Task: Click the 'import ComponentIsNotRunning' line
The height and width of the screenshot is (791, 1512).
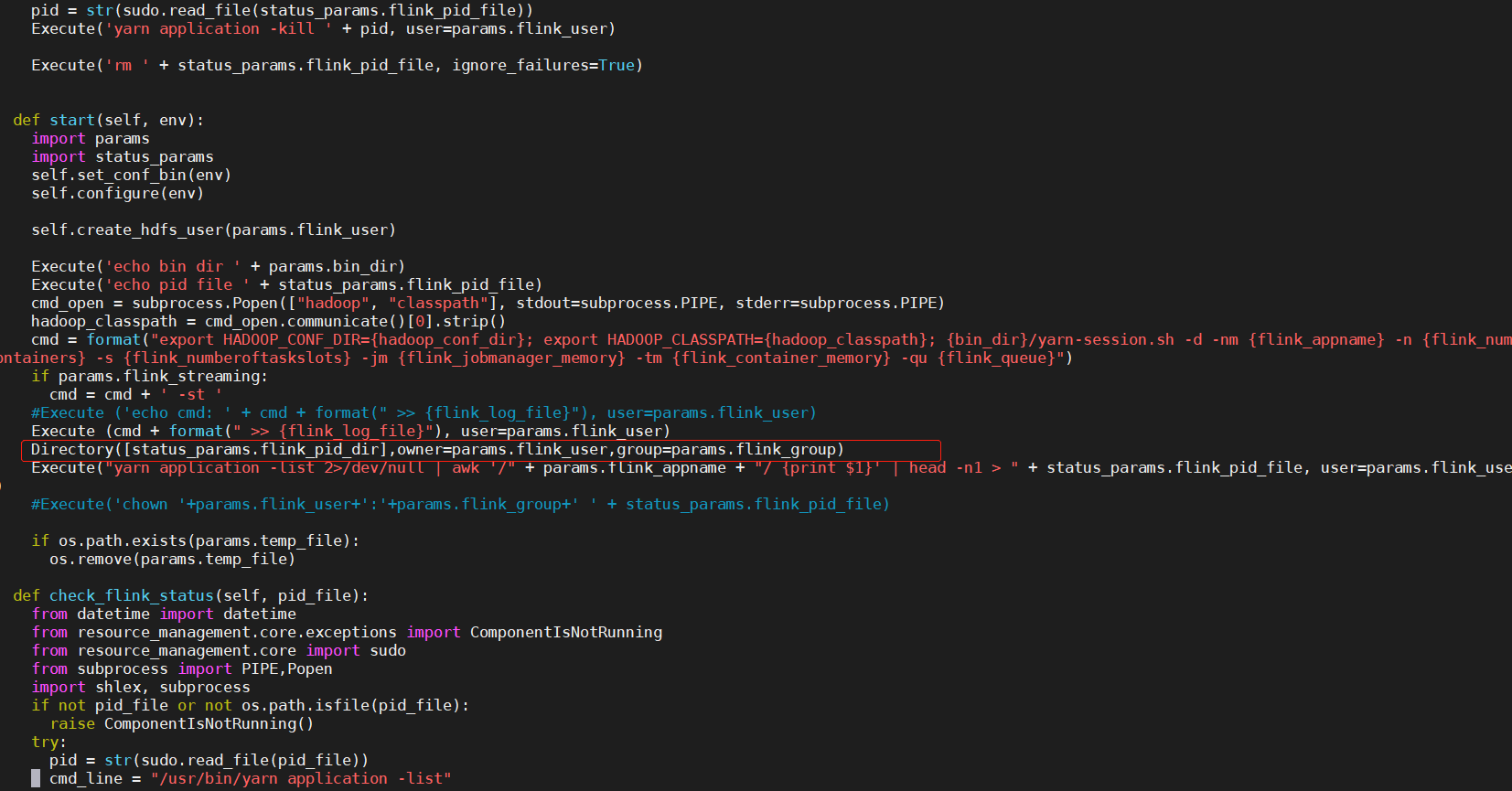Action: tap(347, 632)
